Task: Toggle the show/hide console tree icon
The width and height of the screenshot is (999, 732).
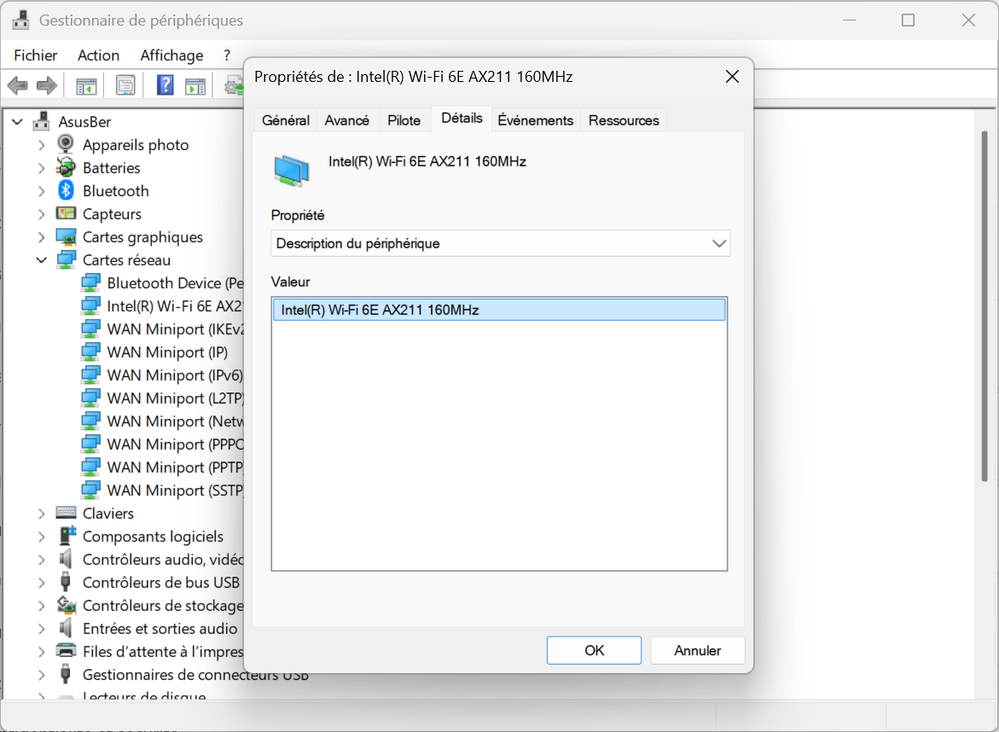Action: tap(86, 85)
